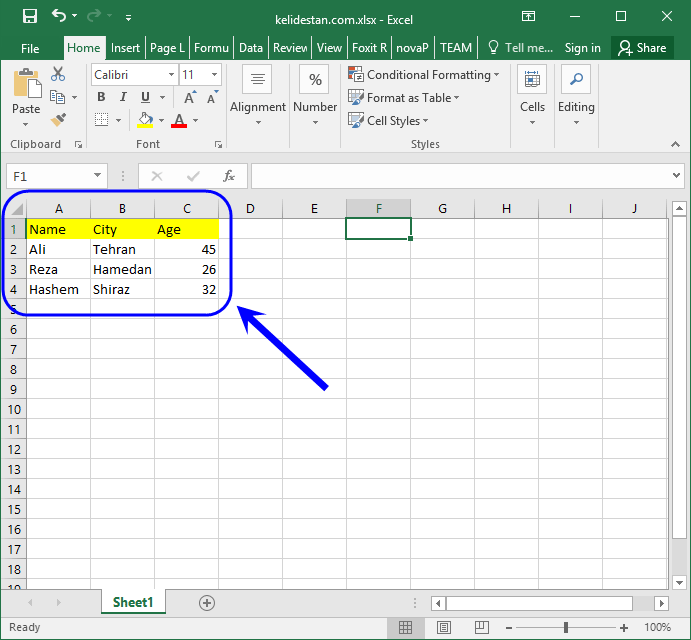Image resolution: width=691 pixels, height=640 pixels.
Task: Apply yellow fill color
Action: (145, 120)
